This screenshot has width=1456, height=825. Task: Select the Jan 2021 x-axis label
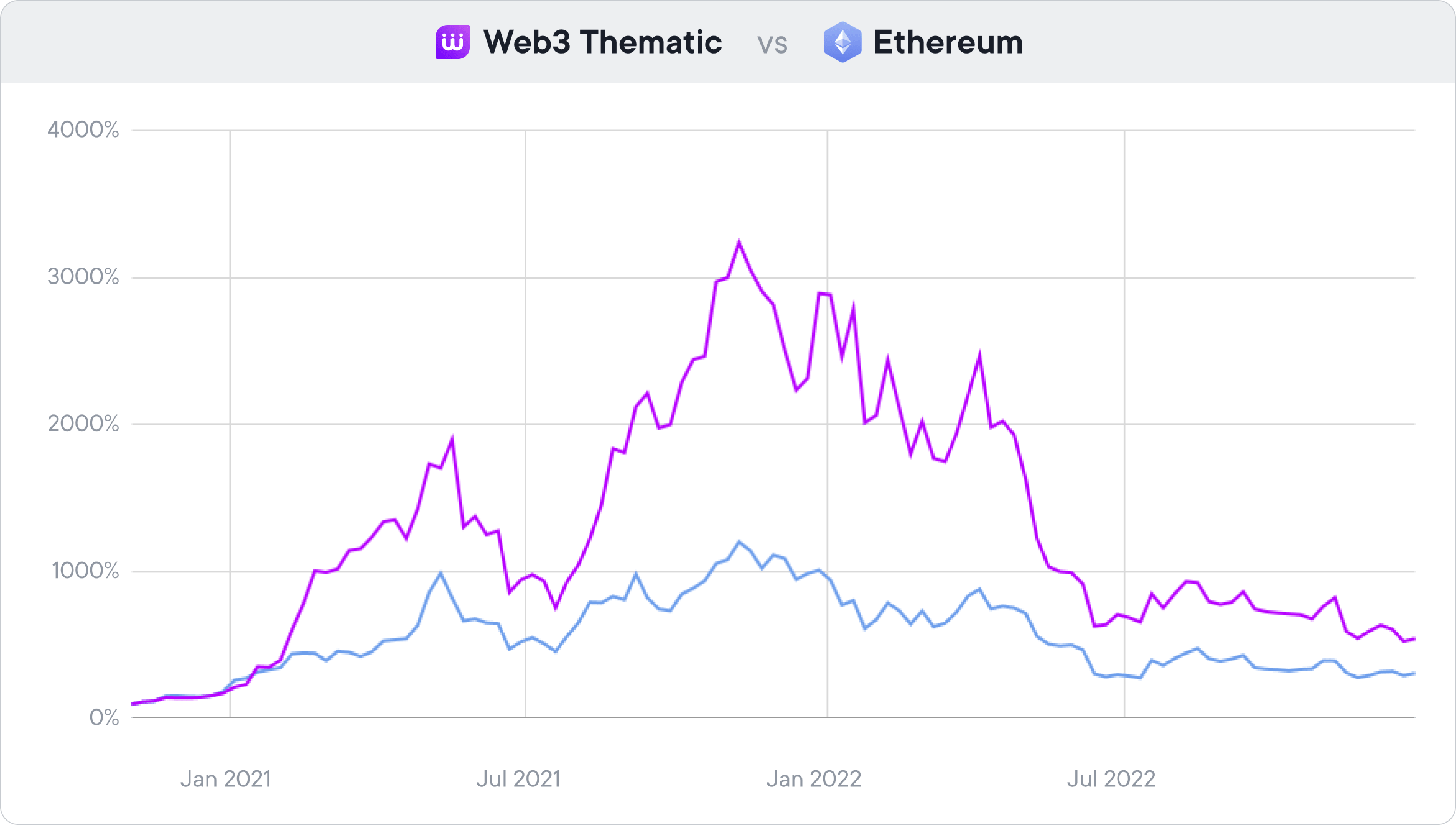(226, 779)
